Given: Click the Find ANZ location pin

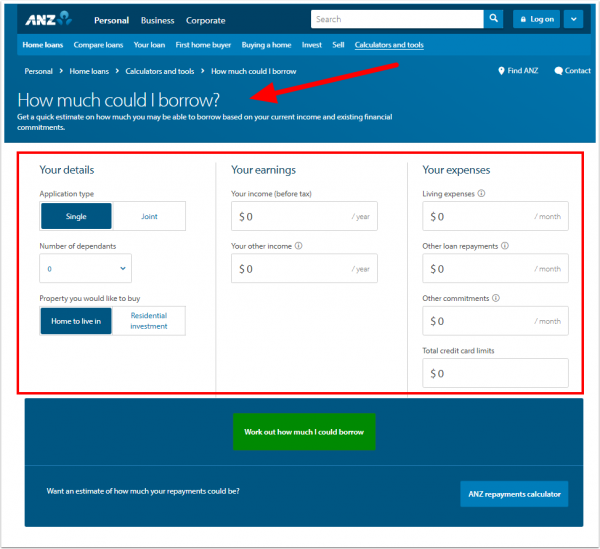Looking at the screenshot, I should point(501,71).
